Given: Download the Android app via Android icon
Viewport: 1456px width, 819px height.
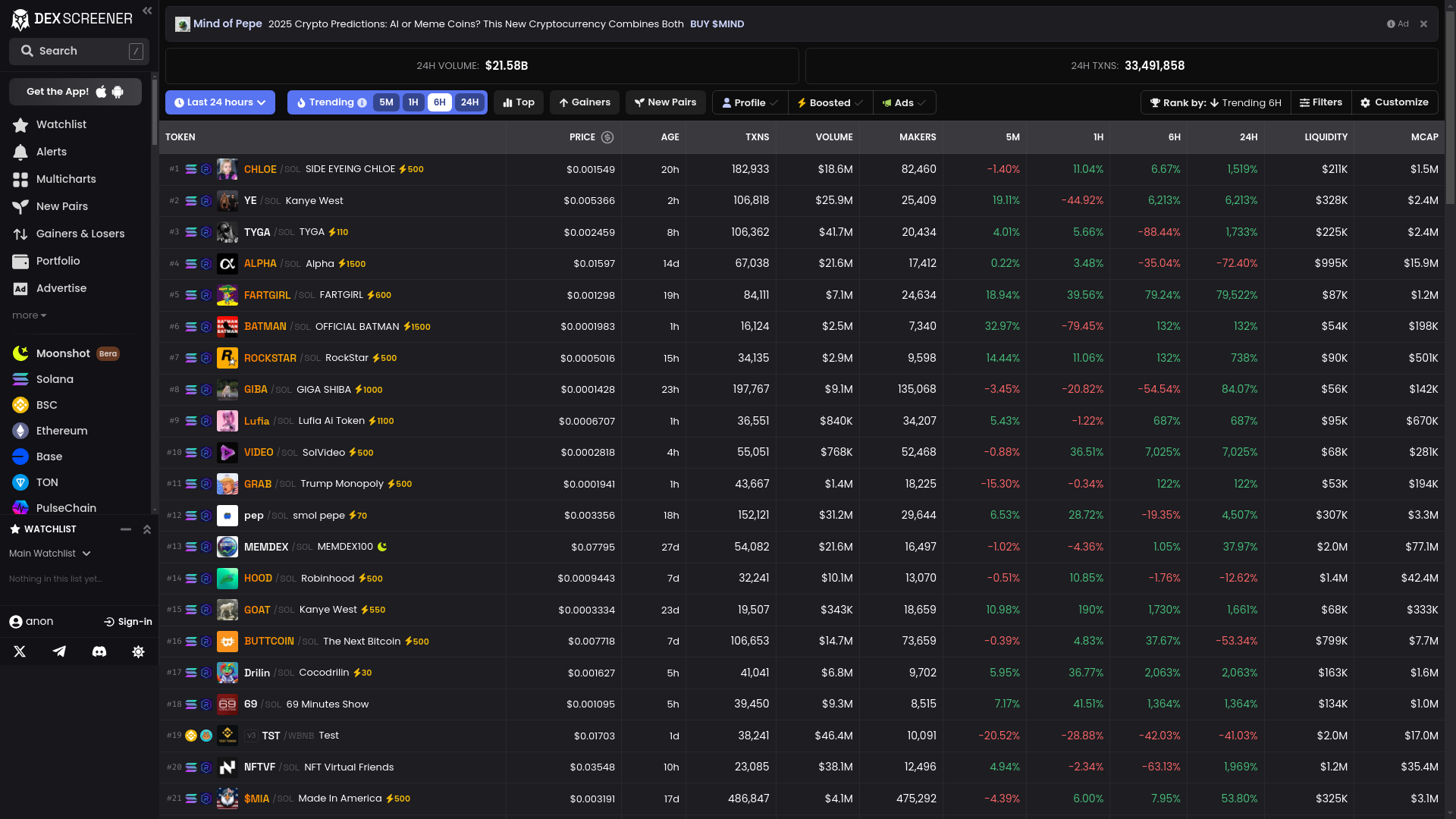Looking at the screenshot, I should pos(118,92).
